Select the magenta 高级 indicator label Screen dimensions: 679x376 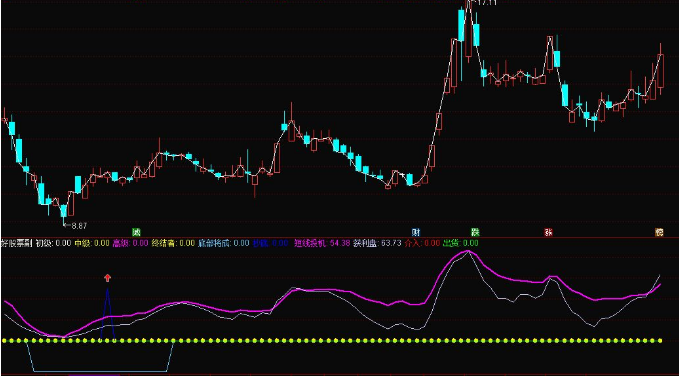tap(131, 243)
